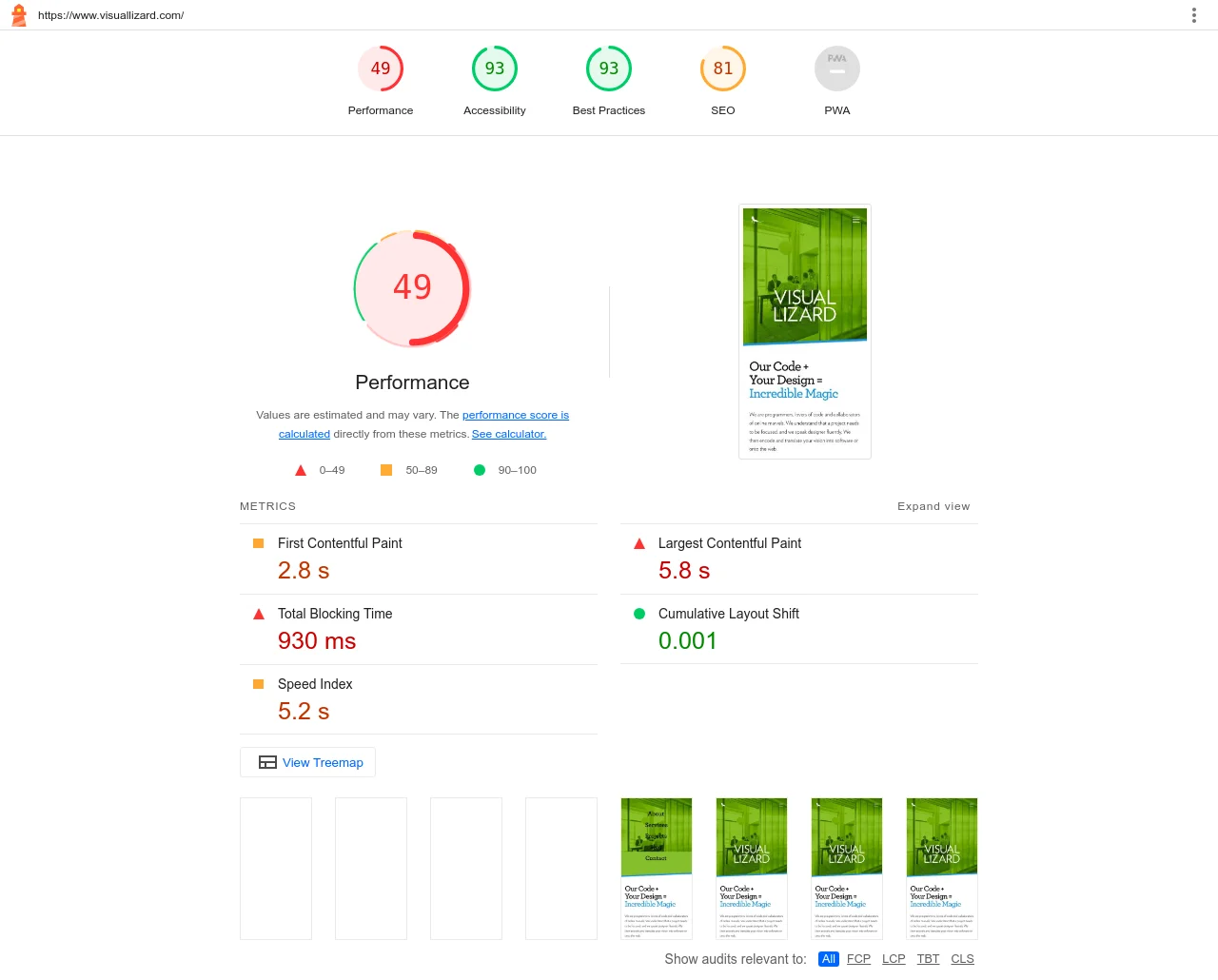This screenshot has width=1218, height=980.
Task: Click the View Treemap button
Action: (308, 762)
